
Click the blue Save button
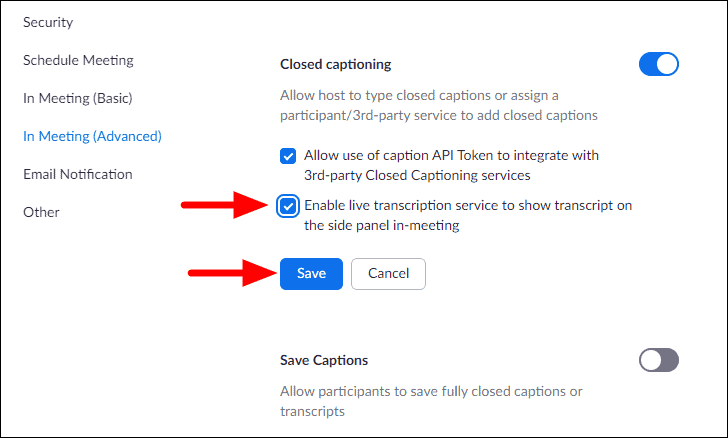coord(311,273)
